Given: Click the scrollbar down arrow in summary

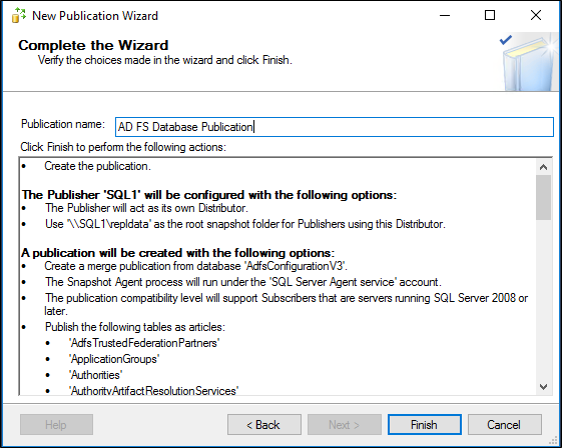Looking at the screenshot, I should point(543,387).
